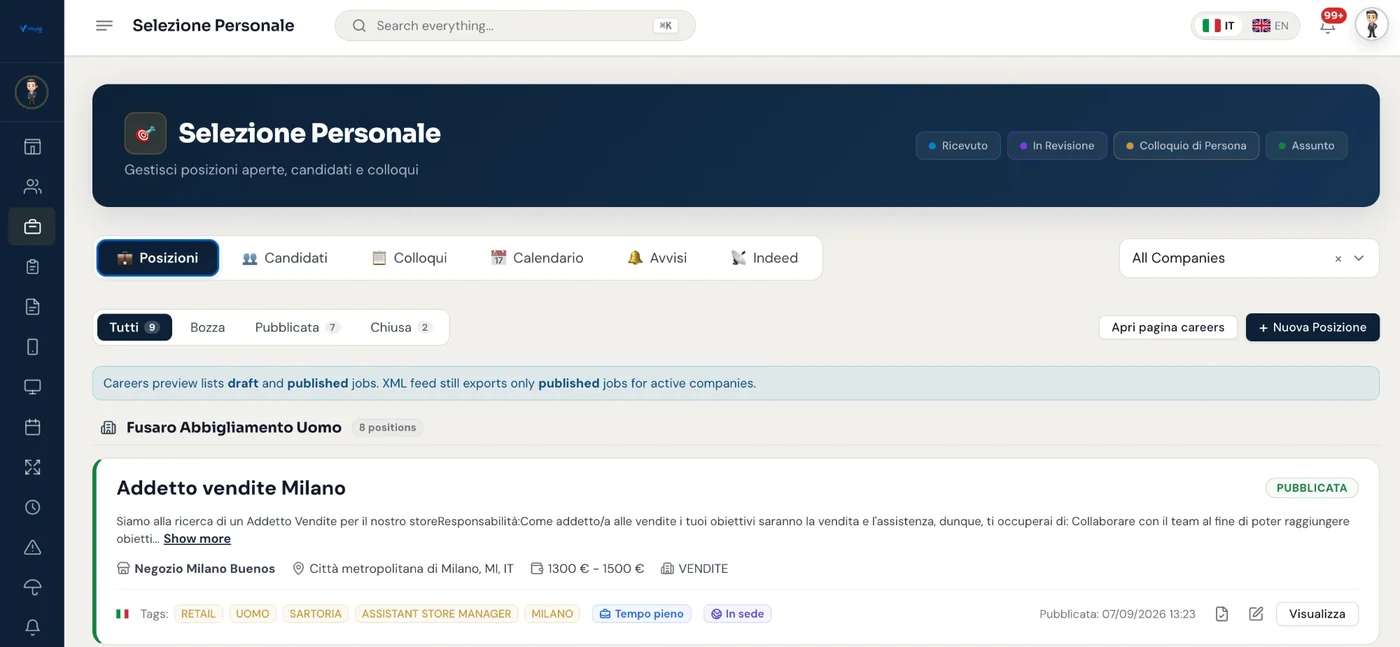Open the clipboard icon in sidebar
Viewport: 1400px width, 647px height.
coord(32,267)
